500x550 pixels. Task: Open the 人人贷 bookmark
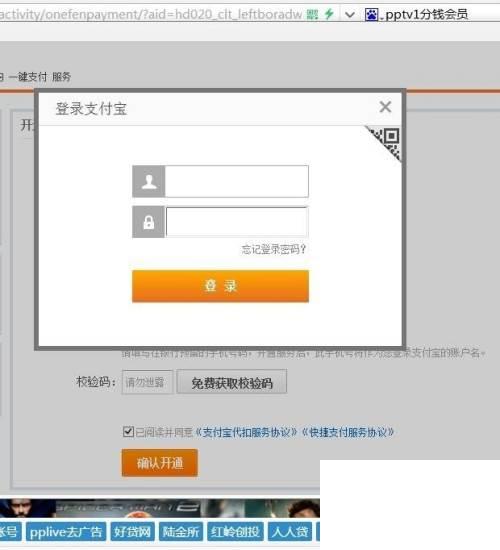tap(290, 532)
